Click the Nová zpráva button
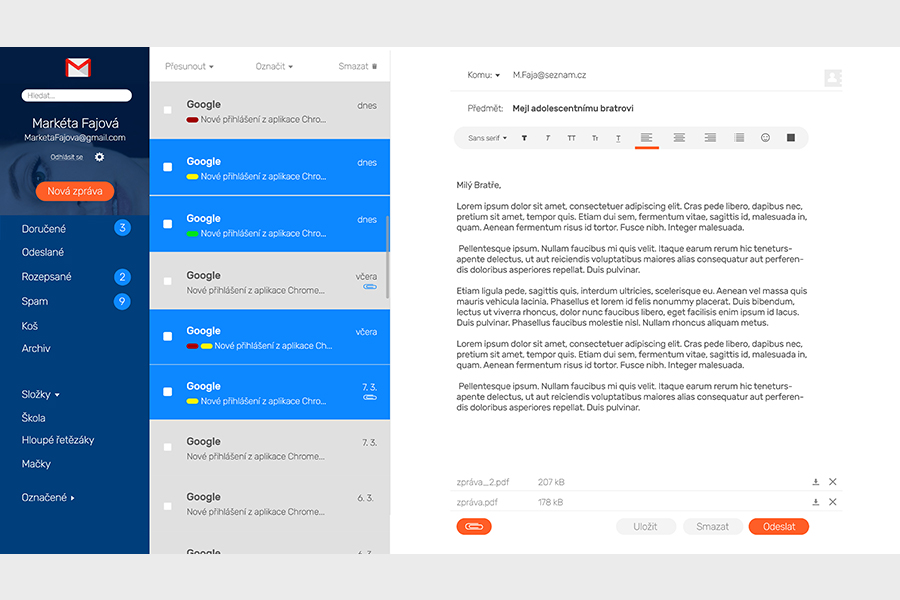The height and width of the screenshot is (600, 900). click(75, 191)
